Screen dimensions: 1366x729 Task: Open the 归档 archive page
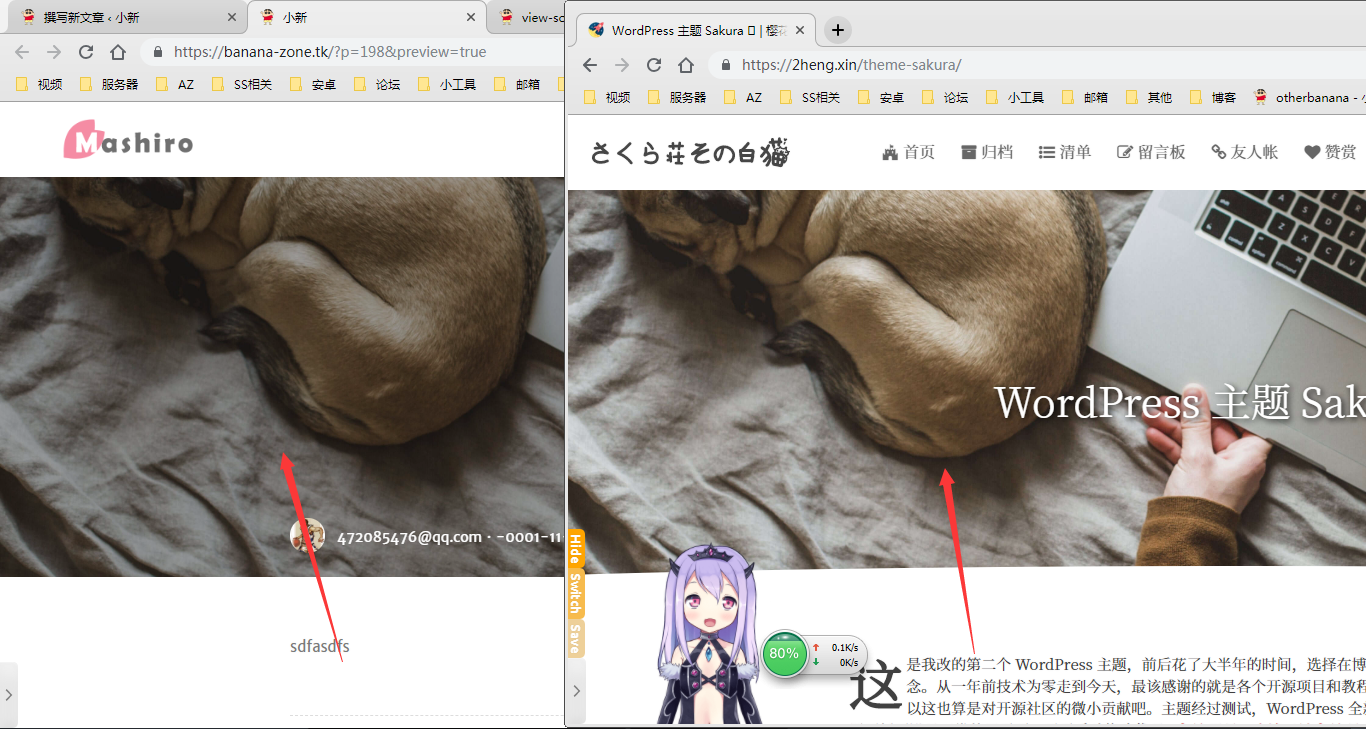[x=986, y=152]
